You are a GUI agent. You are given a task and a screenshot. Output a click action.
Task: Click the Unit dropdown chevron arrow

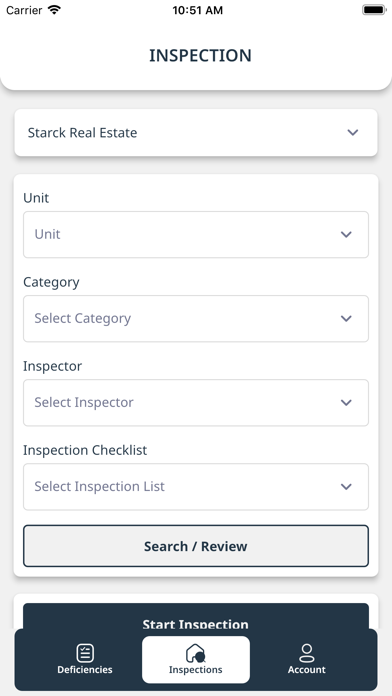click(x=346, y=234)
